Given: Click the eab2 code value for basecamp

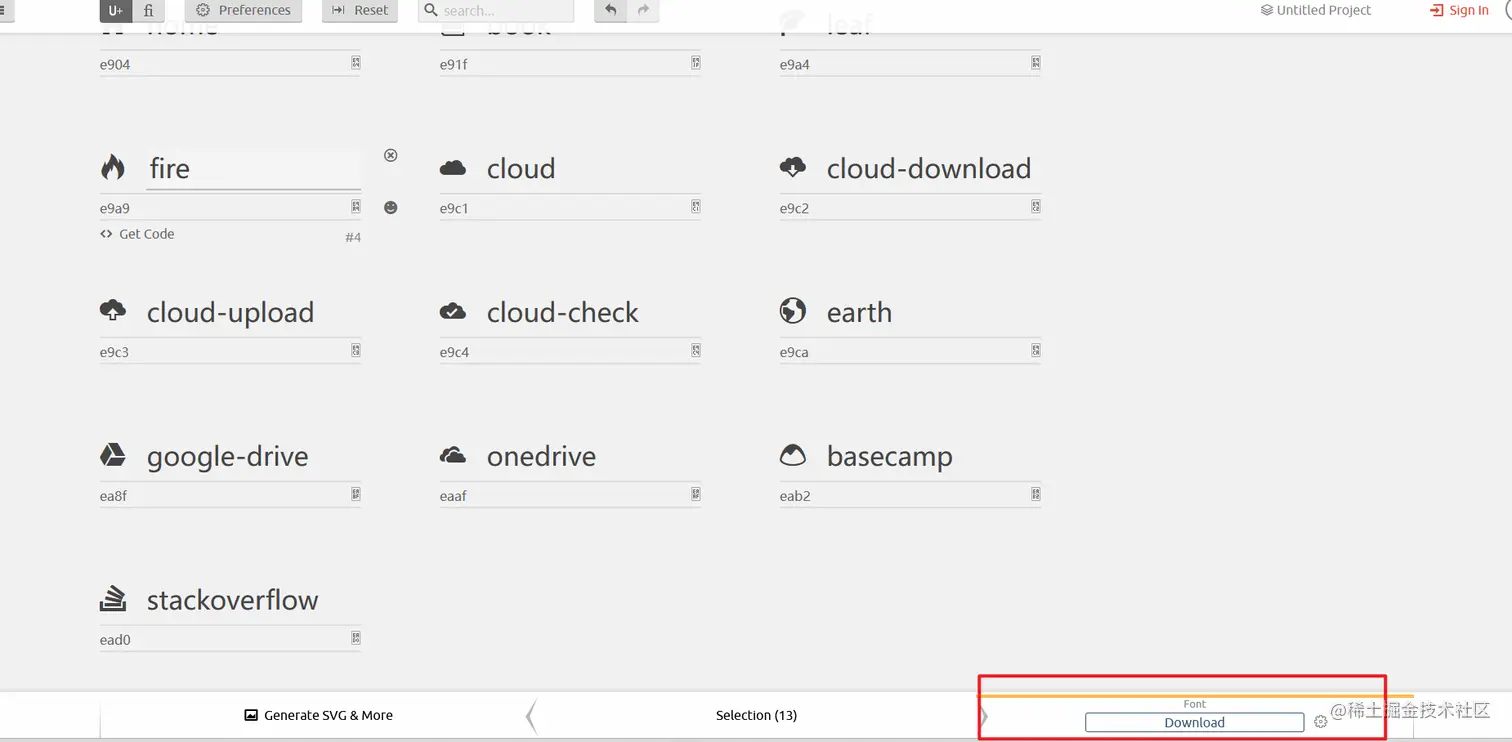Looking at the screenshot, I should click(x=795, y=495).
